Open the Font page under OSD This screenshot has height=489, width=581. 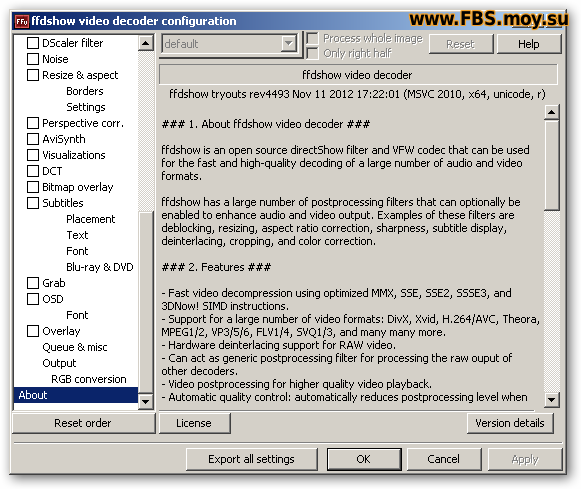point(77,315)
